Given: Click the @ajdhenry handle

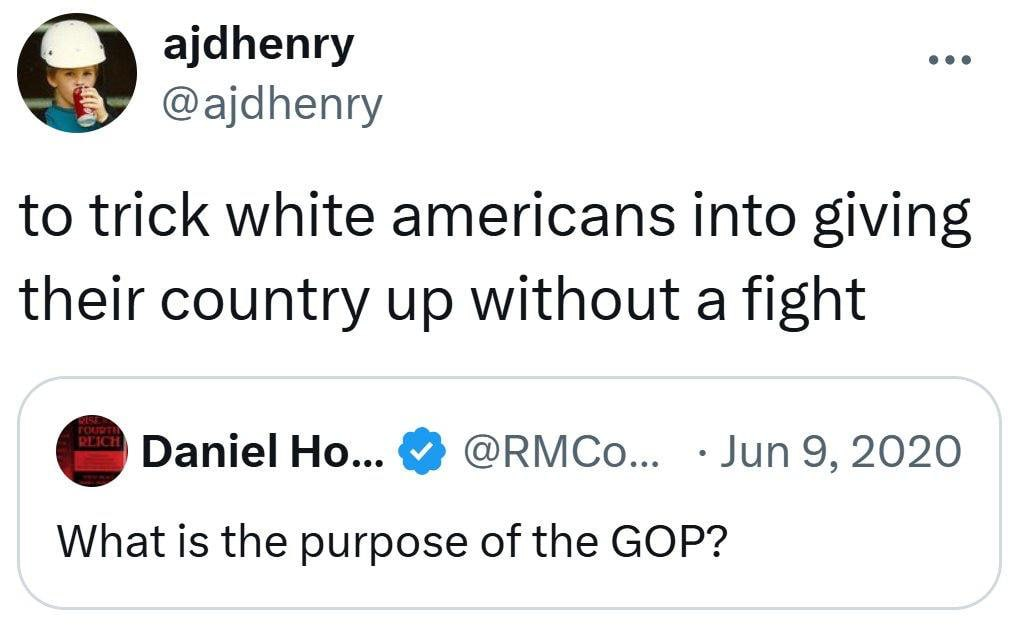Looking at the screenshot, I should [x=272, y=102].
